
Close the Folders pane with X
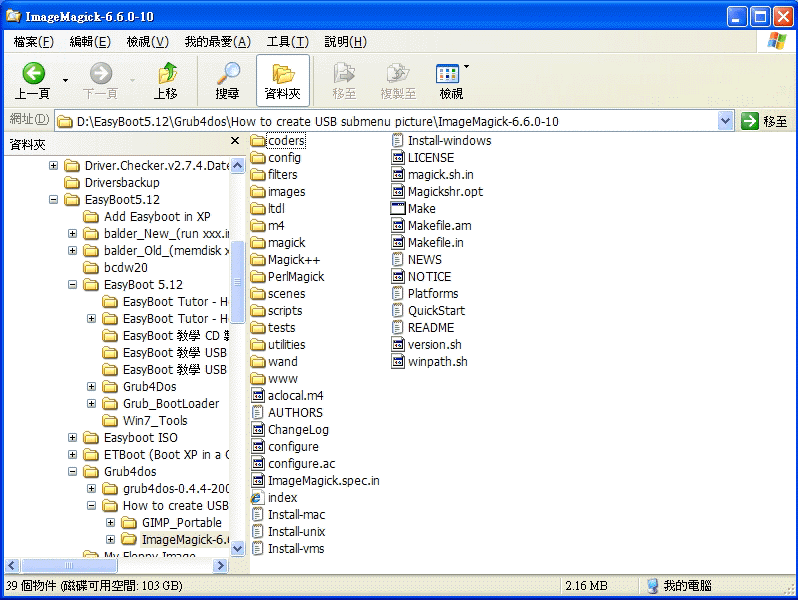(x=235, y=140)
